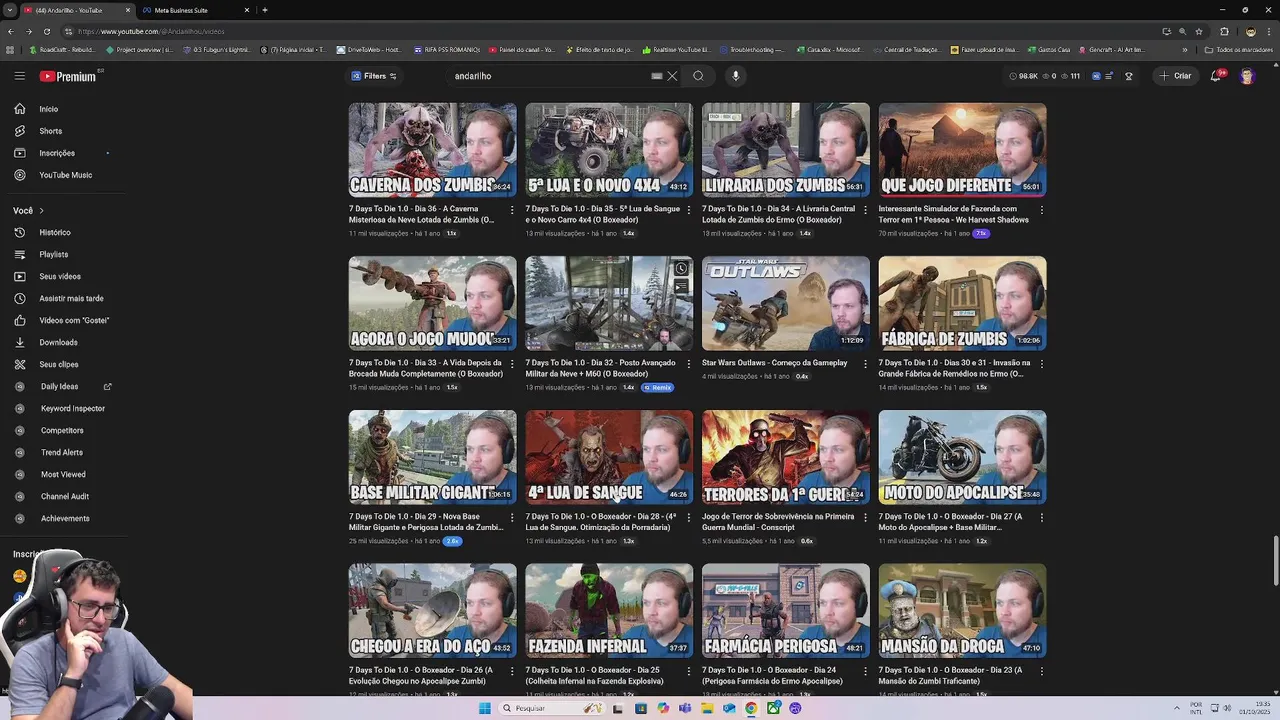The height and width of the screenshot is (720, 1280).
Task: Open Chrome from the taskbar
Action: (x=751, y=708)
